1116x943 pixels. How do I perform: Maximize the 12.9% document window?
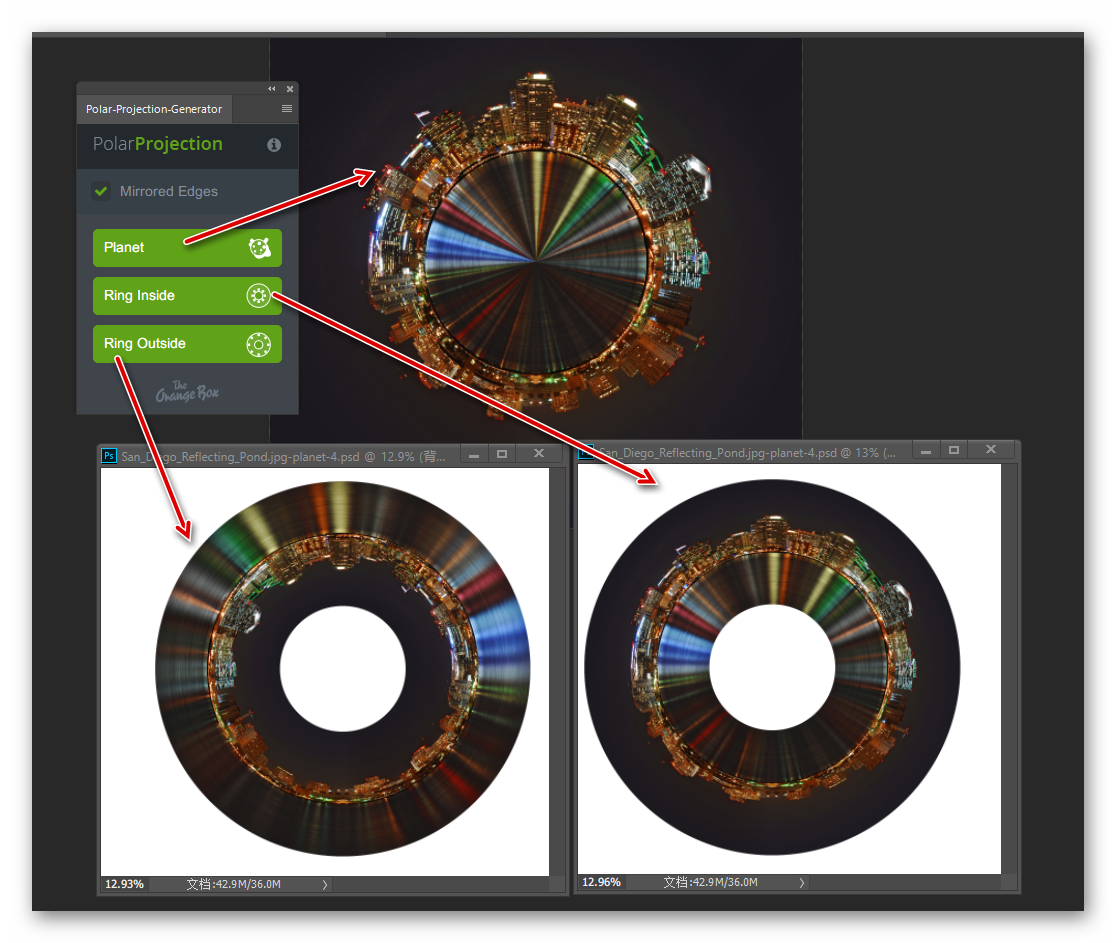pos(502,454)
